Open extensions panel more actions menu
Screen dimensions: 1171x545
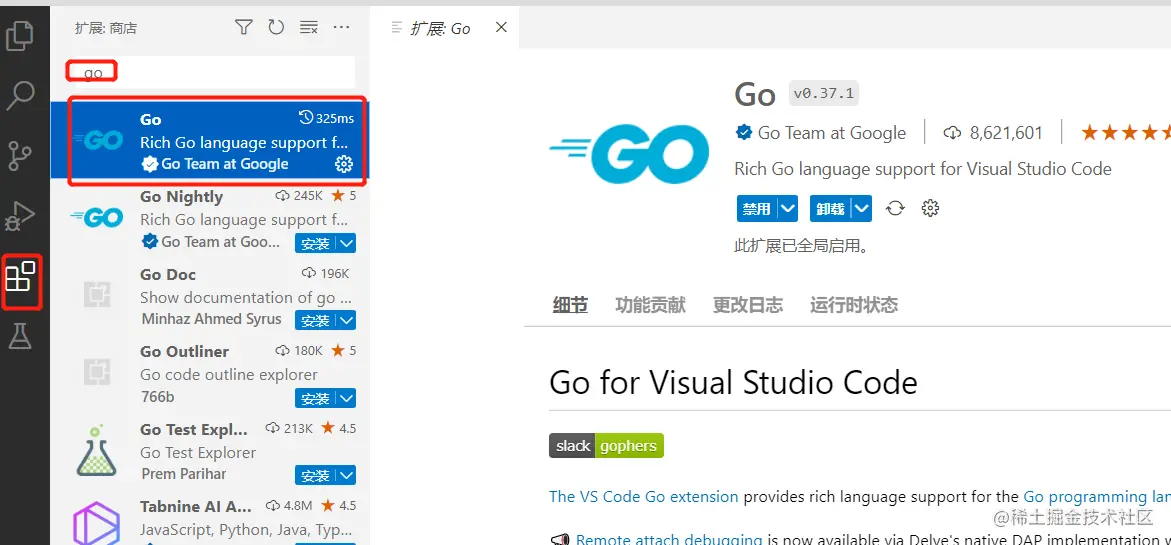point(341,28)
